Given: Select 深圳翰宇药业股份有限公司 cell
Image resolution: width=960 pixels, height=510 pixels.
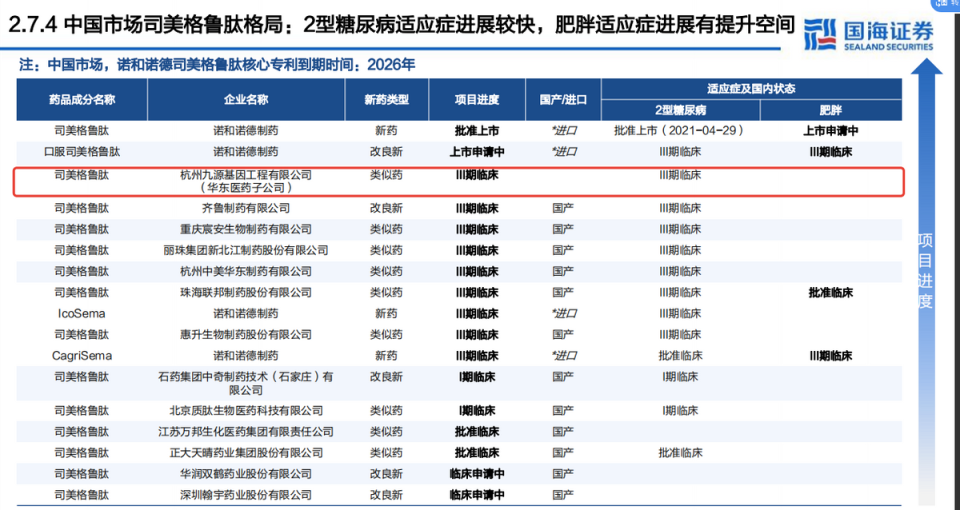Looking at the screenshot, I should tap(246, 495).
